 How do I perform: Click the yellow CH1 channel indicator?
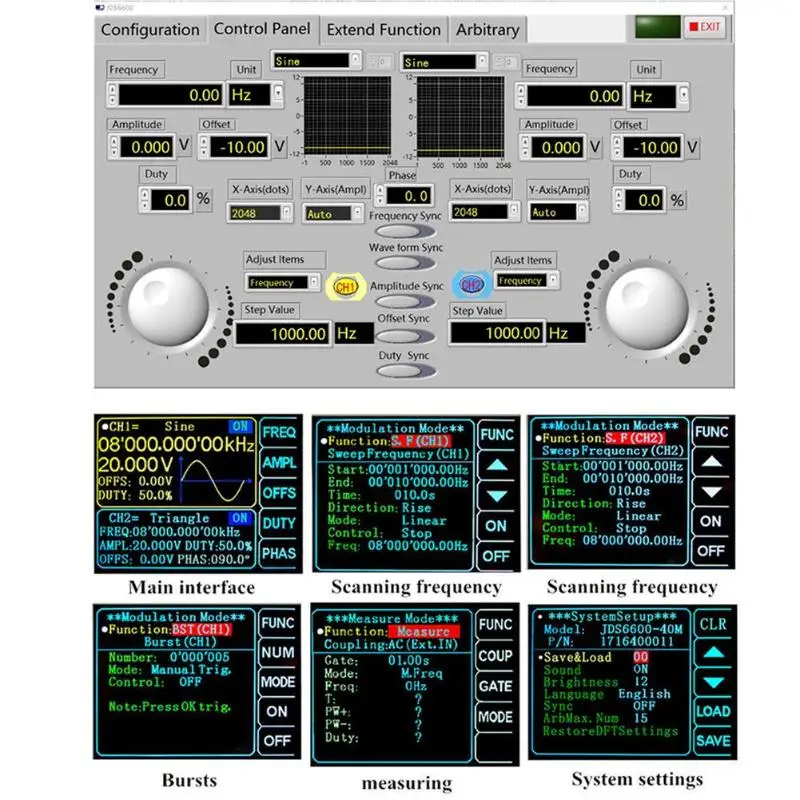pyautogui.click(x=345, y=287)
